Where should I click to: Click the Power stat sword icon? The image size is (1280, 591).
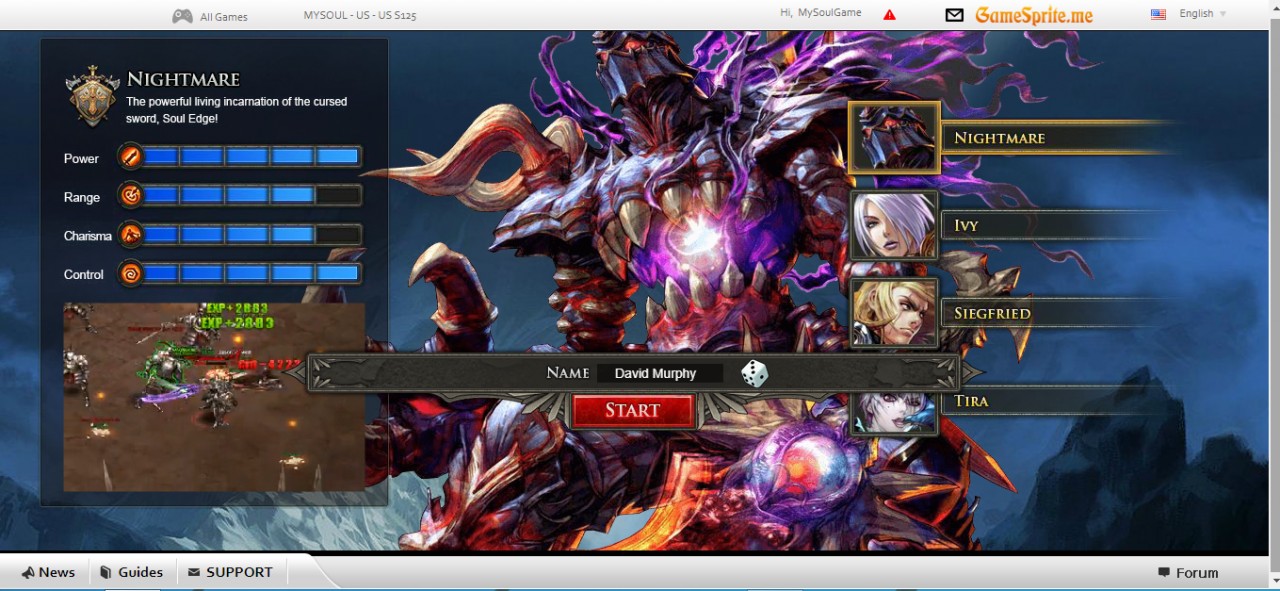coord(131,157)
